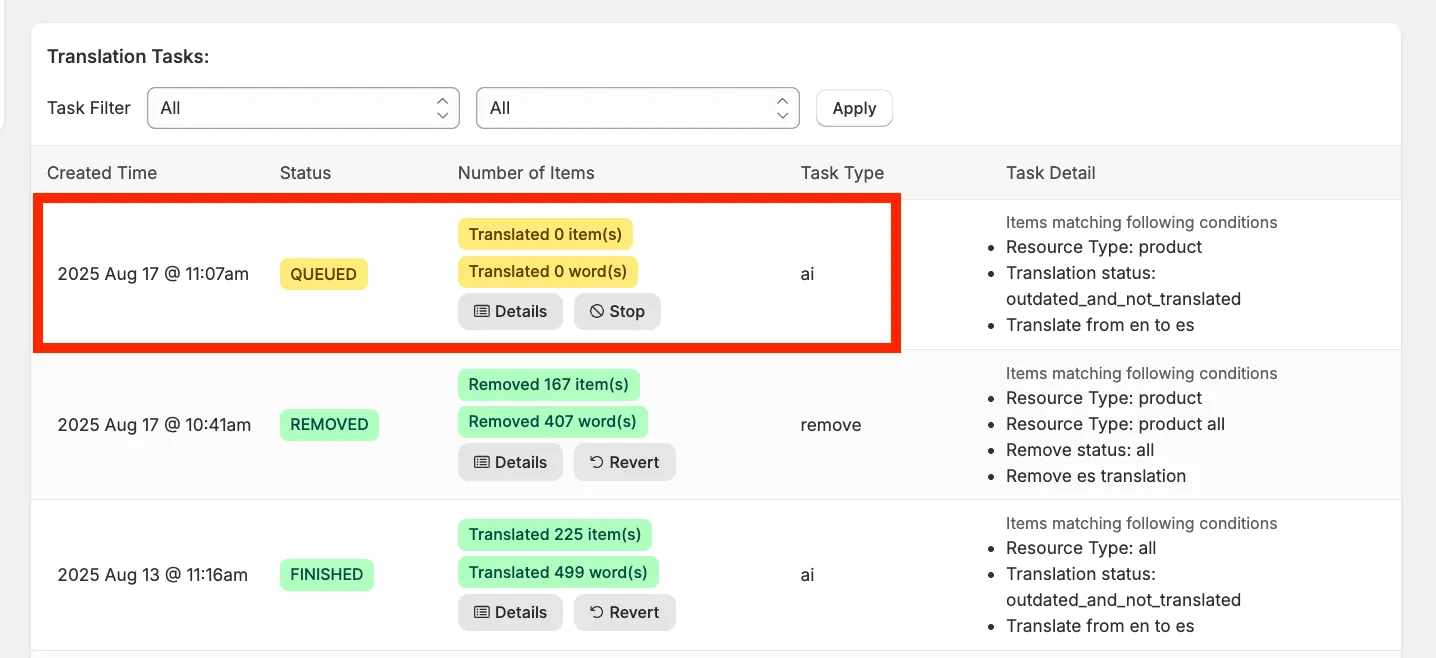Click the Translated 499 word(s) badge
This screenshot has width=1436, height=658.
[x=558, y=572]
